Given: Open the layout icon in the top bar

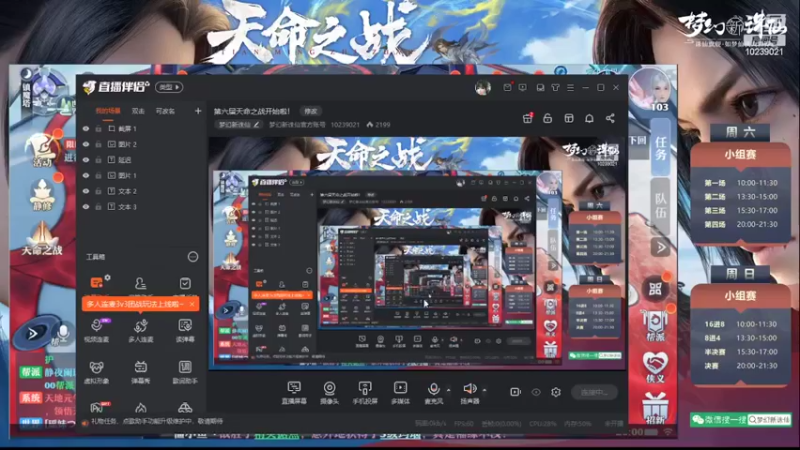Looking at the screenshot, I should 569,118.
